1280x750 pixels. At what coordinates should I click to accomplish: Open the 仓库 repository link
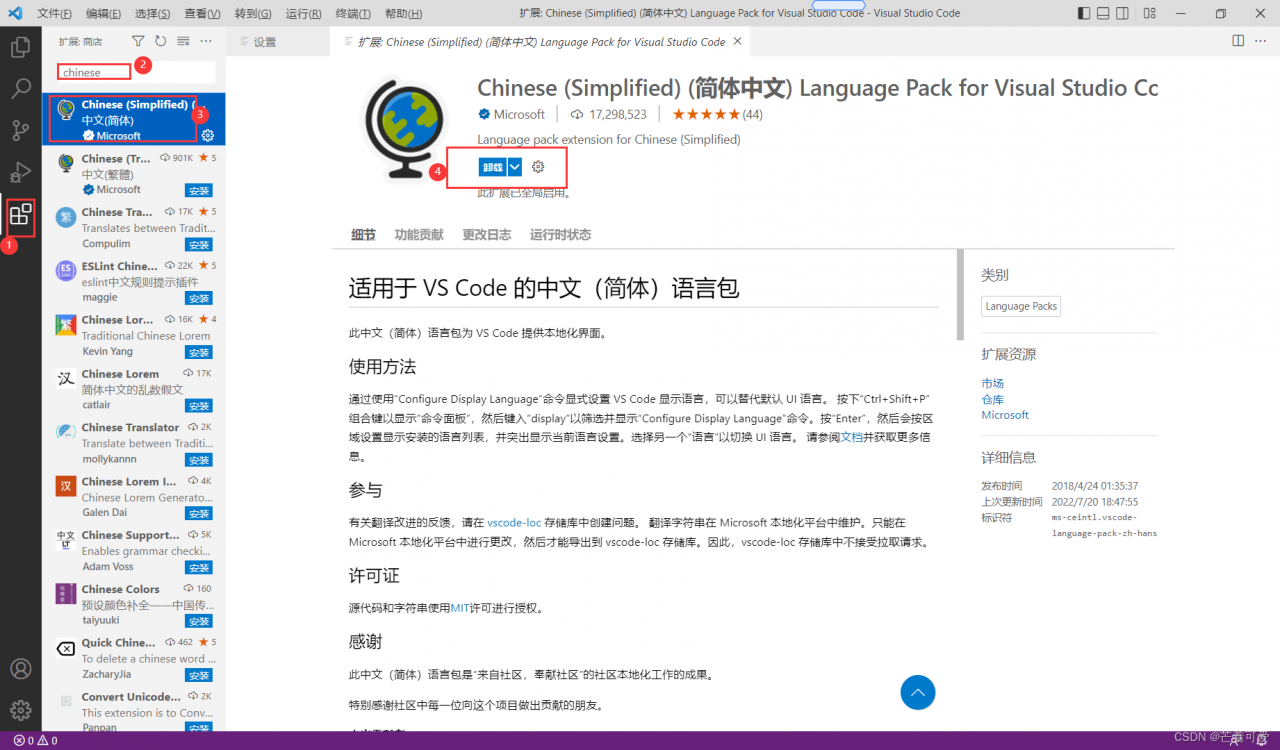coord(992,399)
